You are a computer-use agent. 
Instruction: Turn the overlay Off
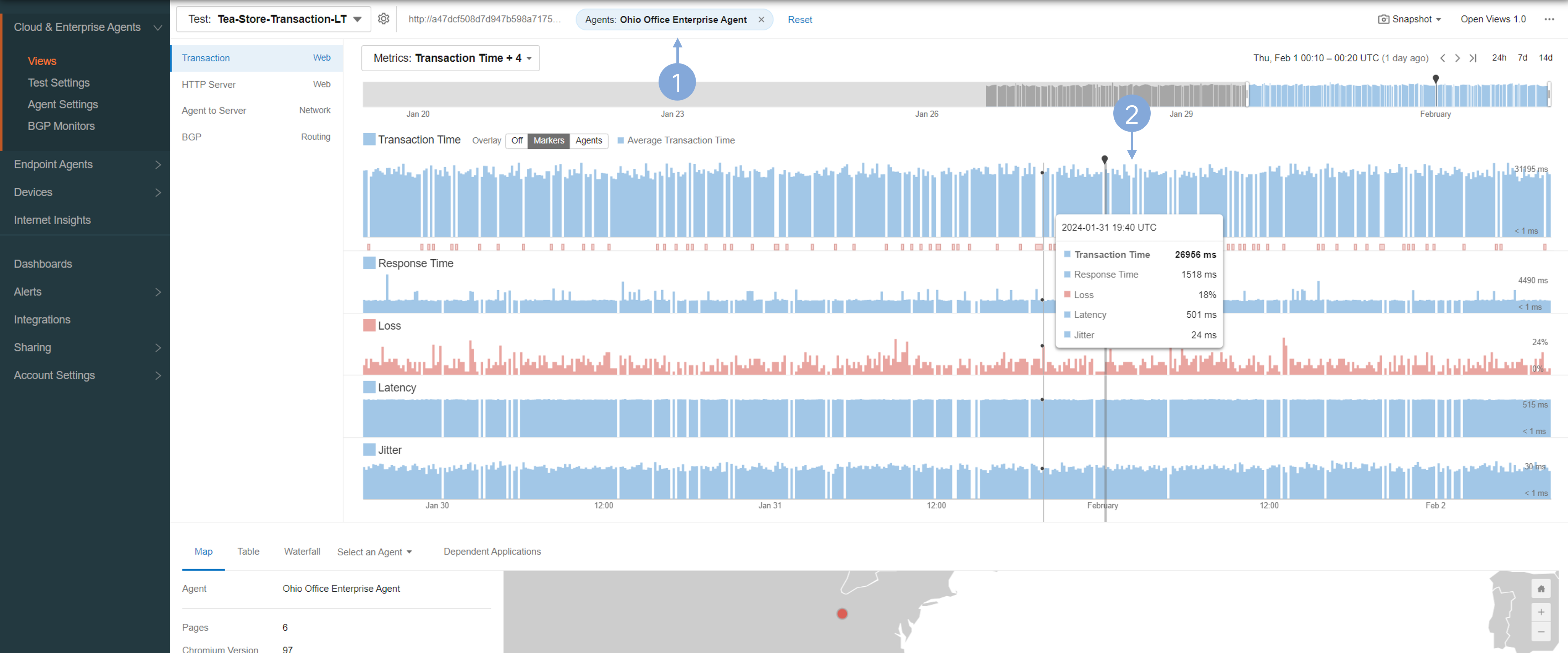[x=517, y=141]
